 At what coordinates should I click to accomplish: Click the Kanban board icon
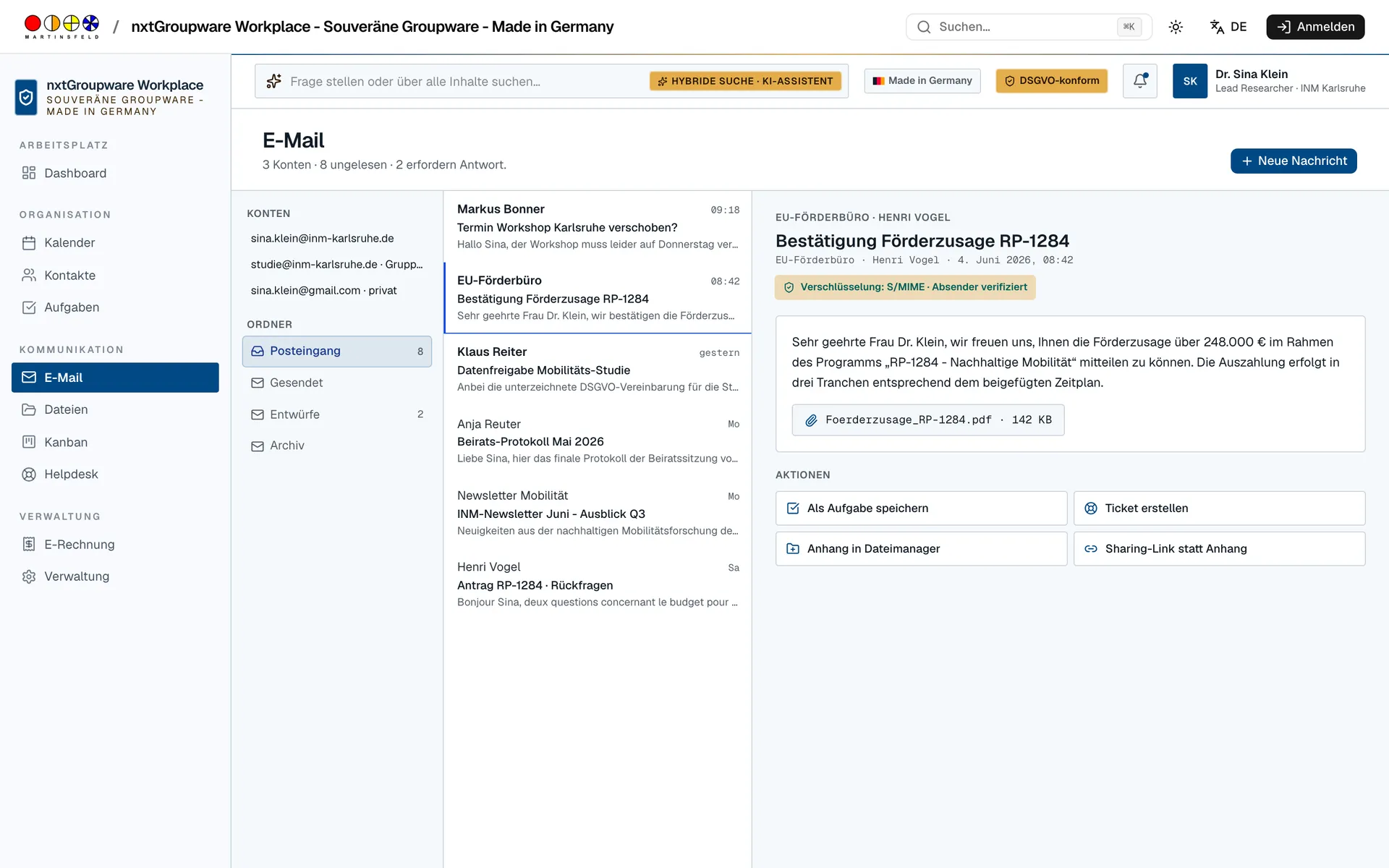pos(29,442)
